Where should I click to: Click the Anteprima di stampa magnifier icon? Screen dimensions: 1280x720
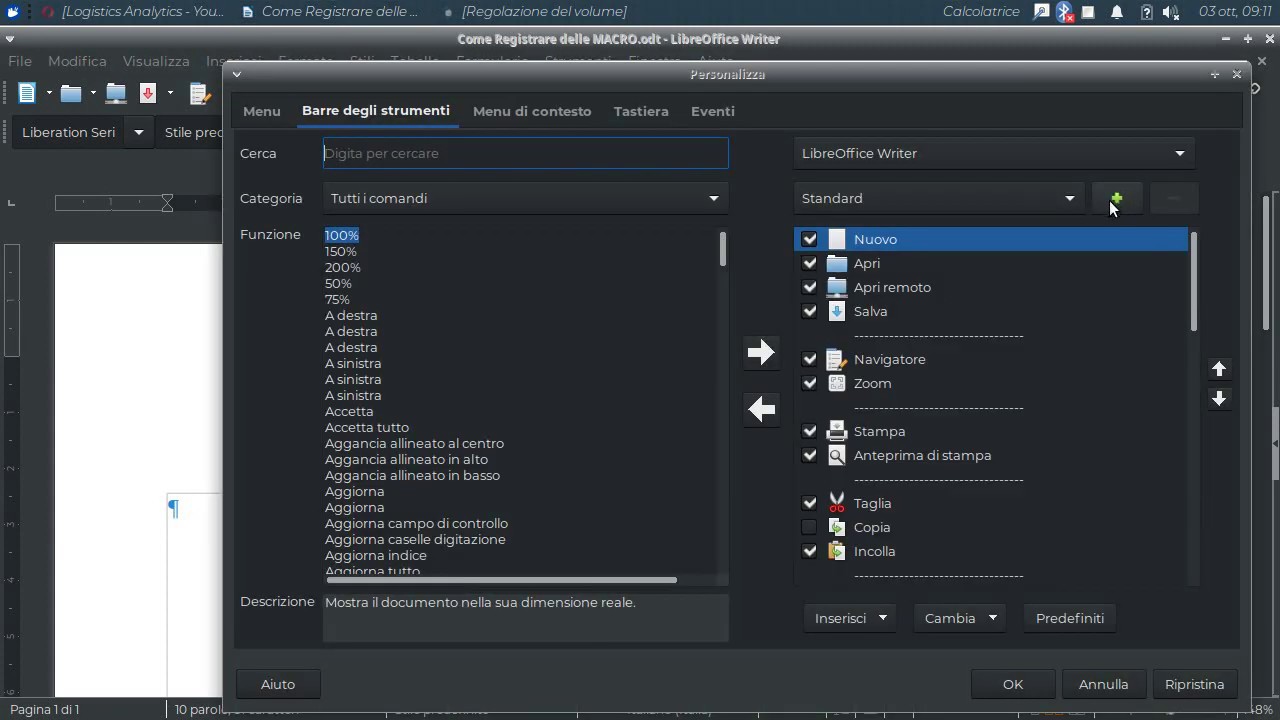pos(837,455)
